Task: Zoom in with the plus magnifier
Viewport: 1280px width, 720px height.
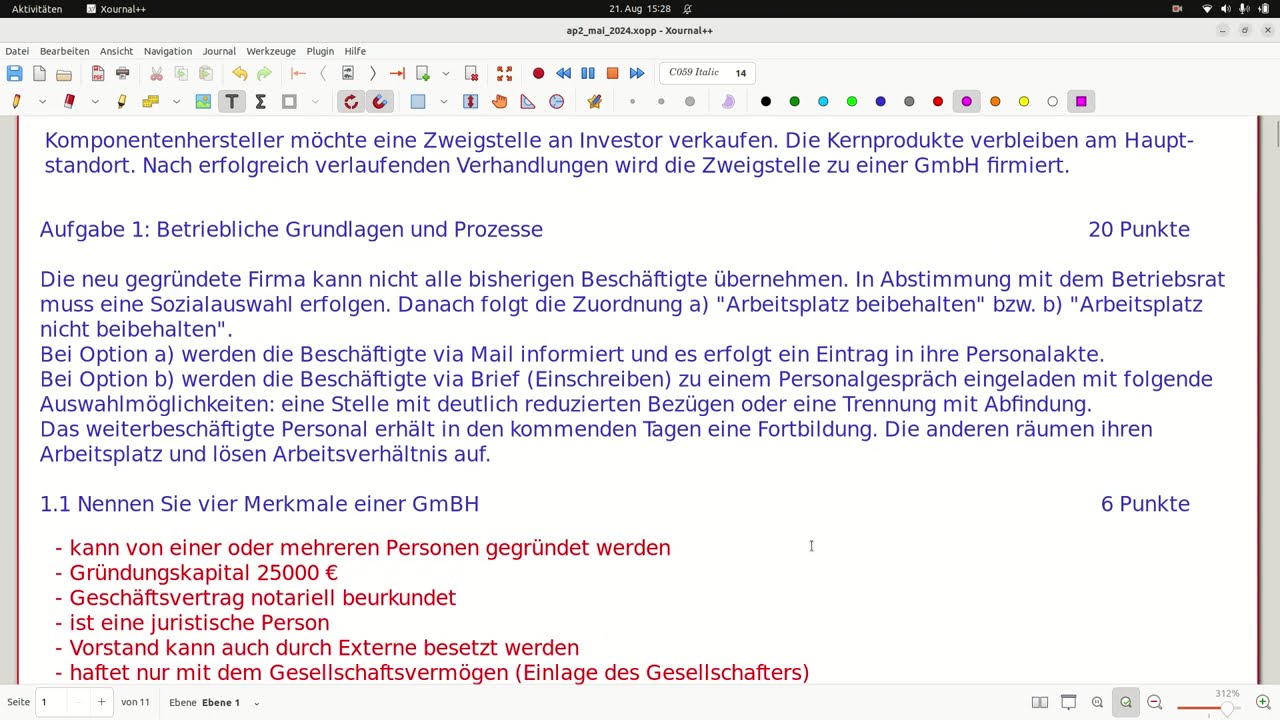Action: pyautogui.click(x=1263, y=702)
